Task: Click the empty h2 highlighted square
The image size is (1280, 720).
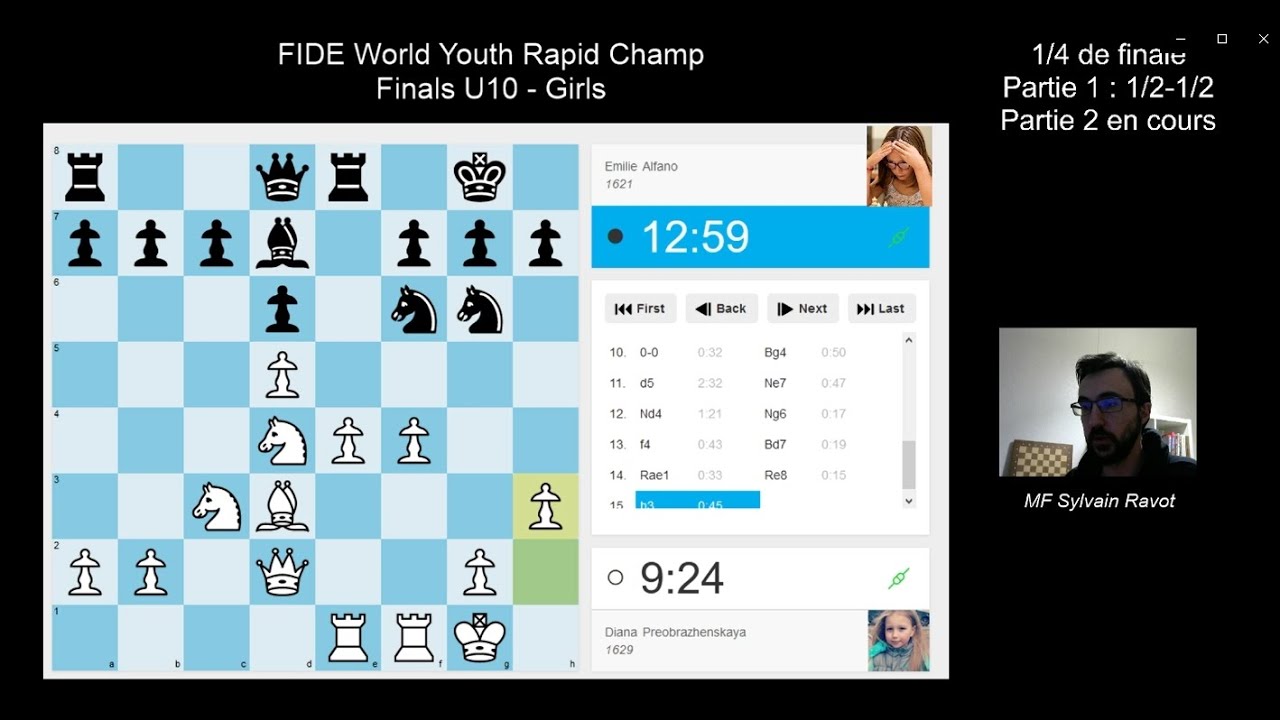Action: pos(545,573)
